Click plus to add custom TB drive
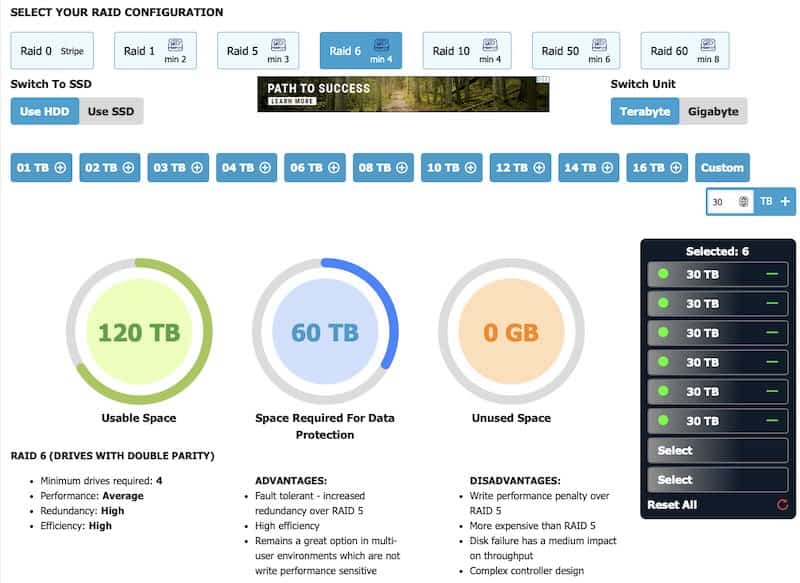Image resolution: width=800 pixels, height=583 pixels. click(x=785, y=201)
